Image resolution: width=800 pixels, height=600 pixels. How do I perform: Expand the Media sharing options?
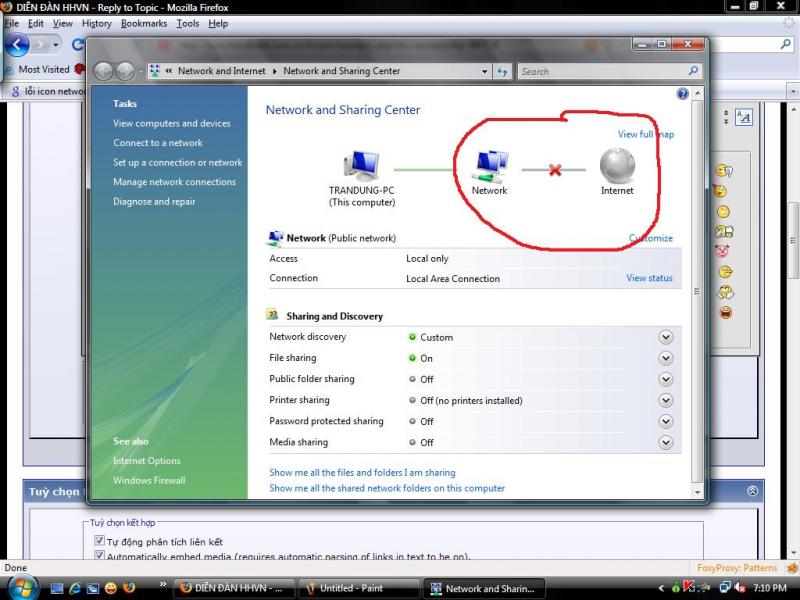[x=666, y=442]
